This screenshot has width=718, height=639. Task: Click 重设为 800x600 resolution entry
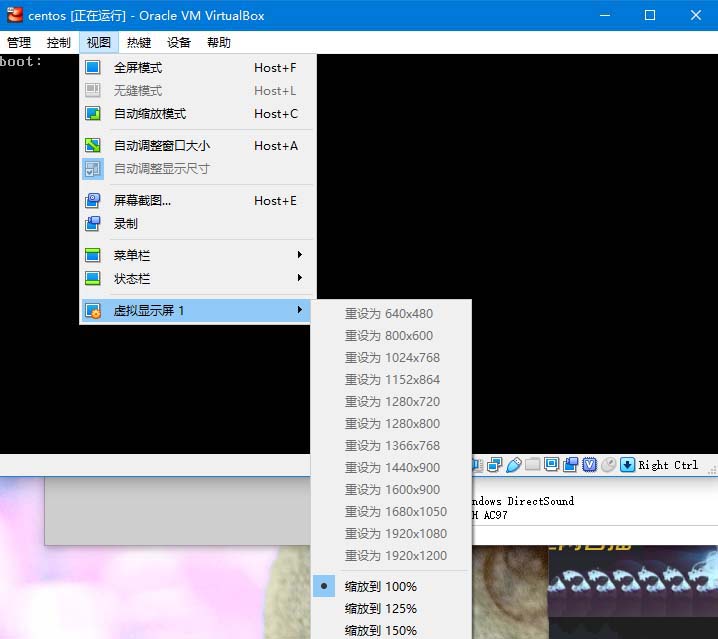pos(391,335)
